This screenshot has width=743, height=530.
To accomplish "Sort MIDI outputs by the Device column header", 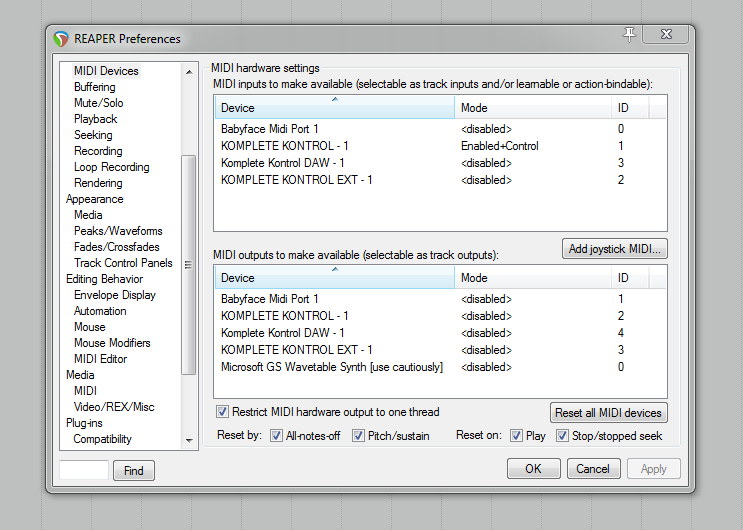I will 335,278.
